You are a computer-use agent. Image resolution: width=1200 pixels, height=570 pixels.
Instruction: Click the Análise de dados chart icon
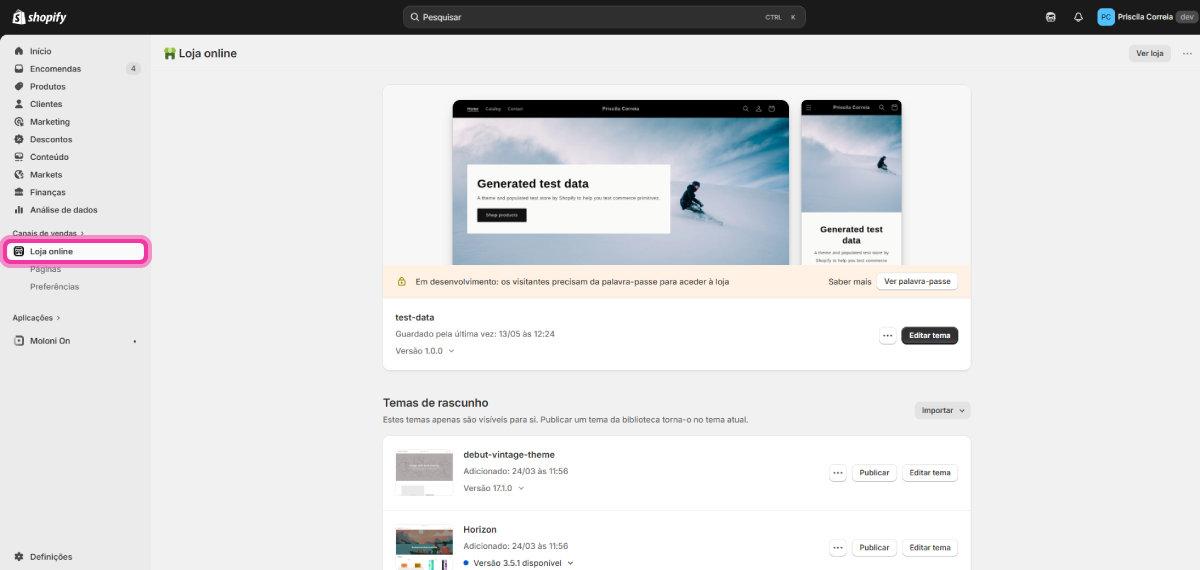(x=19, y=210)
